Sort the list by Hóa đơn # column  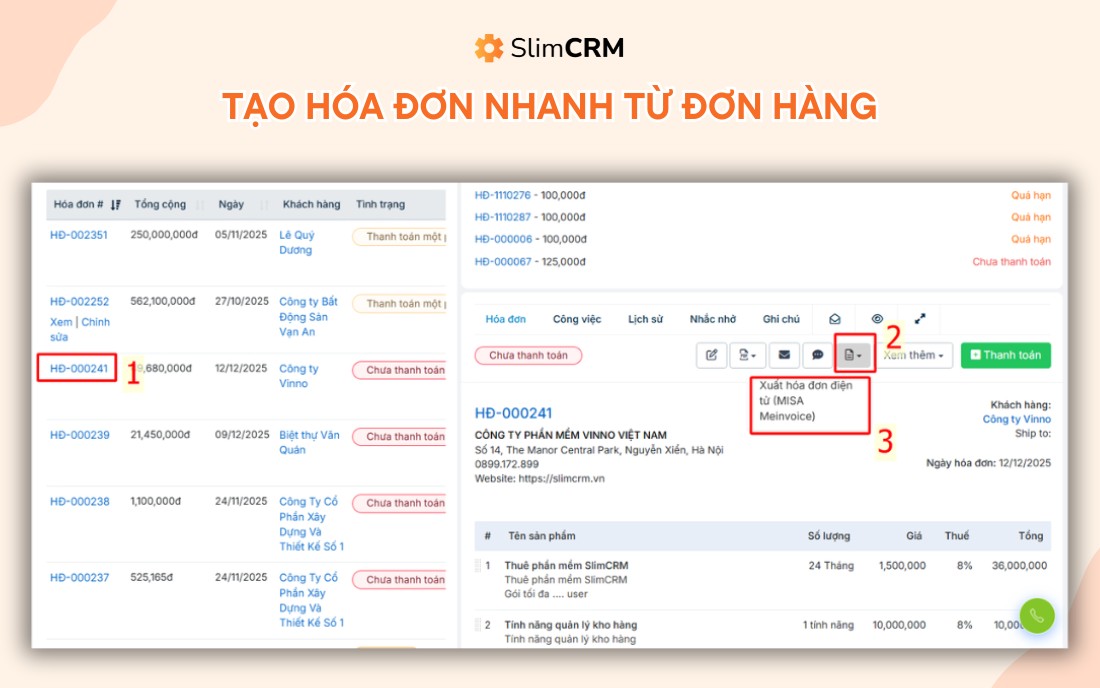(87, 204)
